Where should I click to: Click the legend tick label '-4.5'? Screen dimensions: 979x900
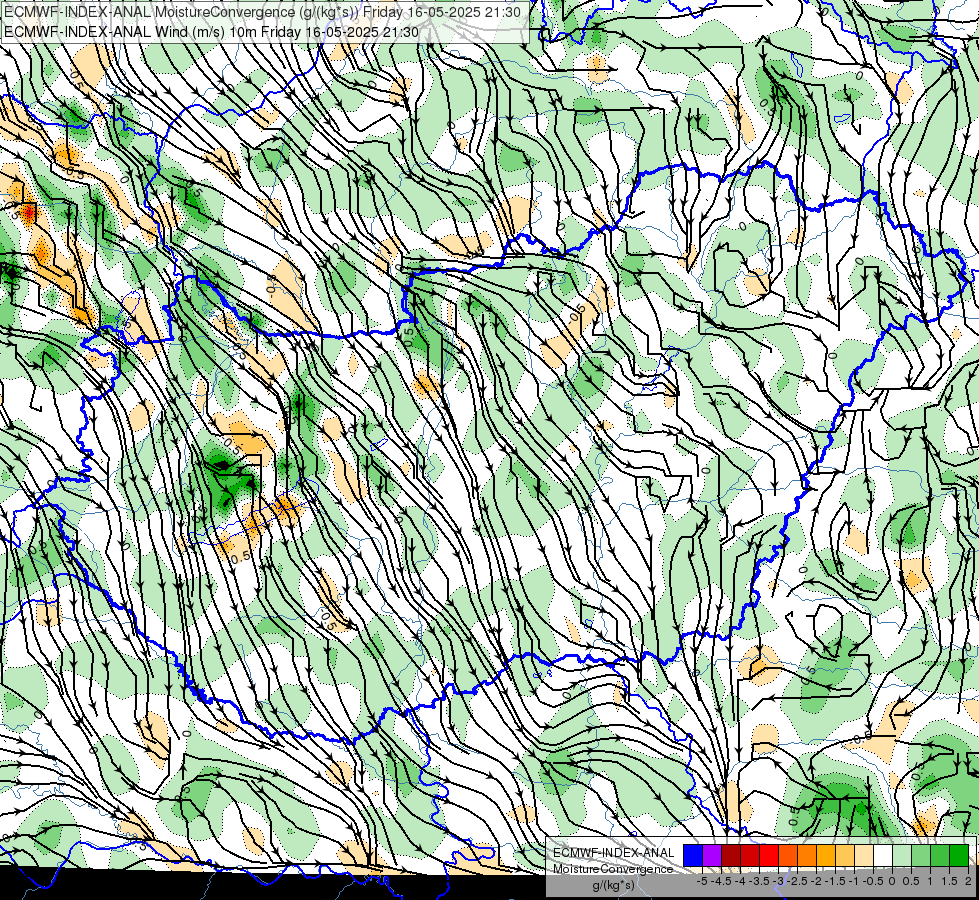point(721,881)
